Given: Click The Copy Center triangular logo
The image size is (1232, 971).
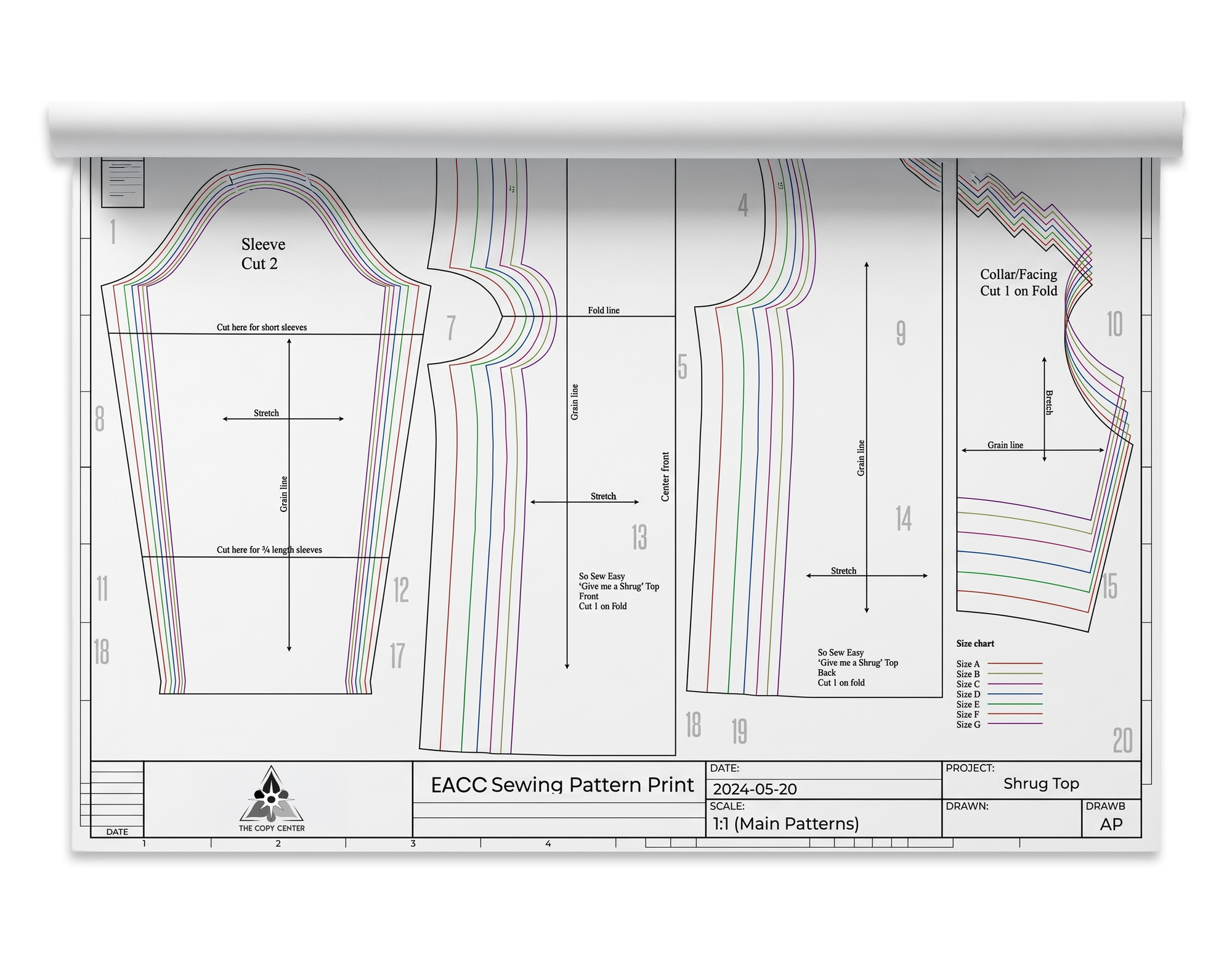Looking at the screenshot, I should (272, 794).
